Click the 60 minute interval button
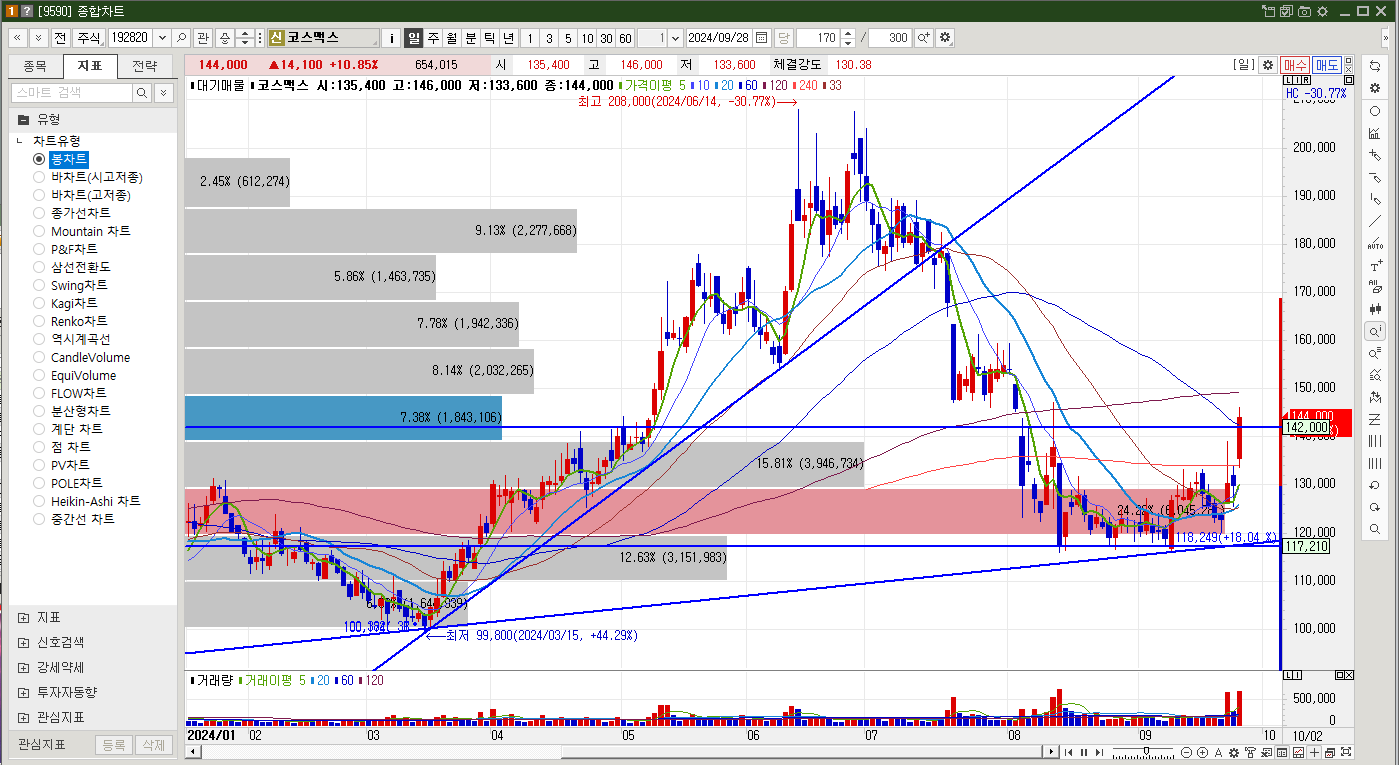This screenshot has width=1399, height=765. tap(625, 38)
